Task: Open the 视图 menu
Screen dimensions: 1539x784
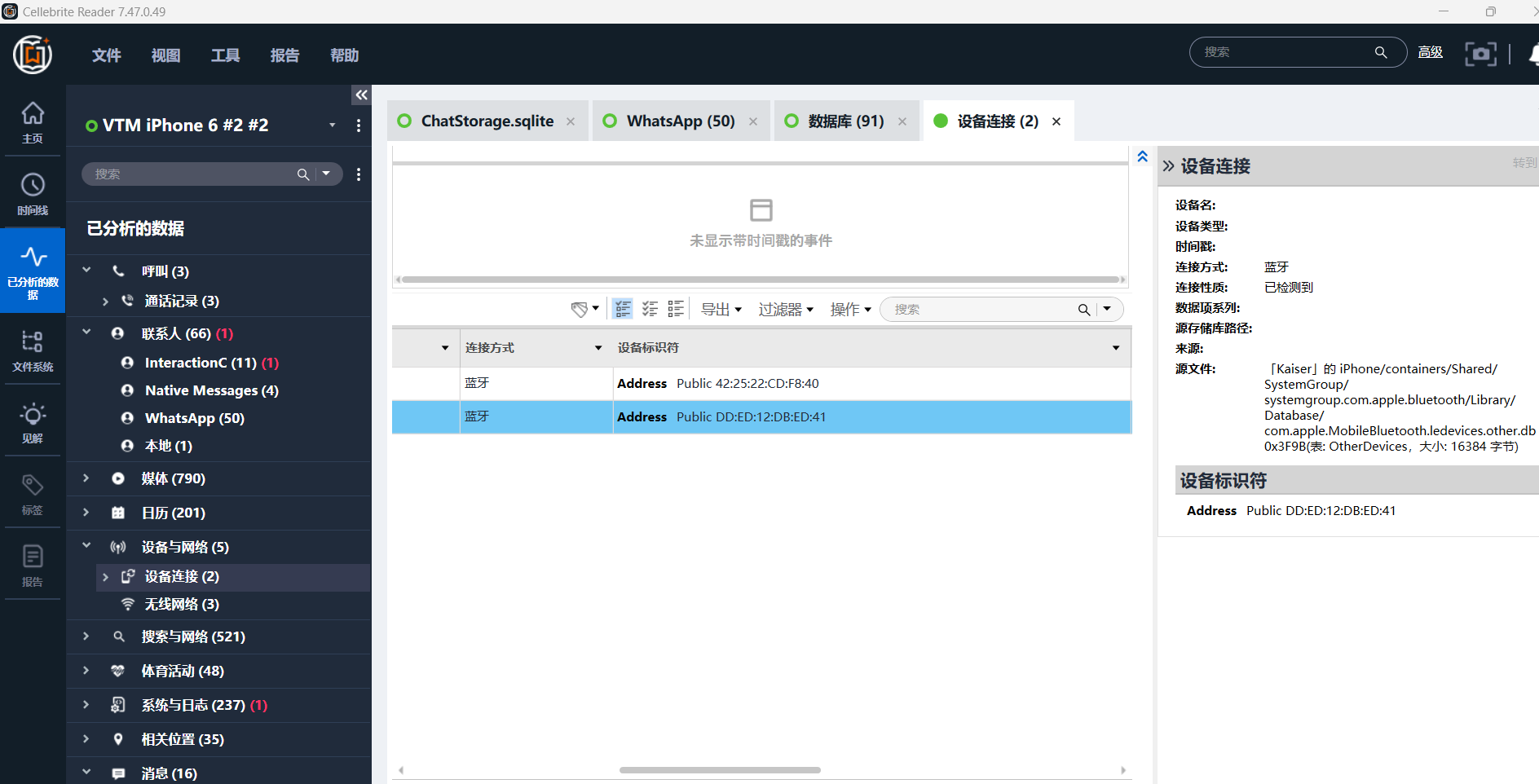Action: coord(166,55)
